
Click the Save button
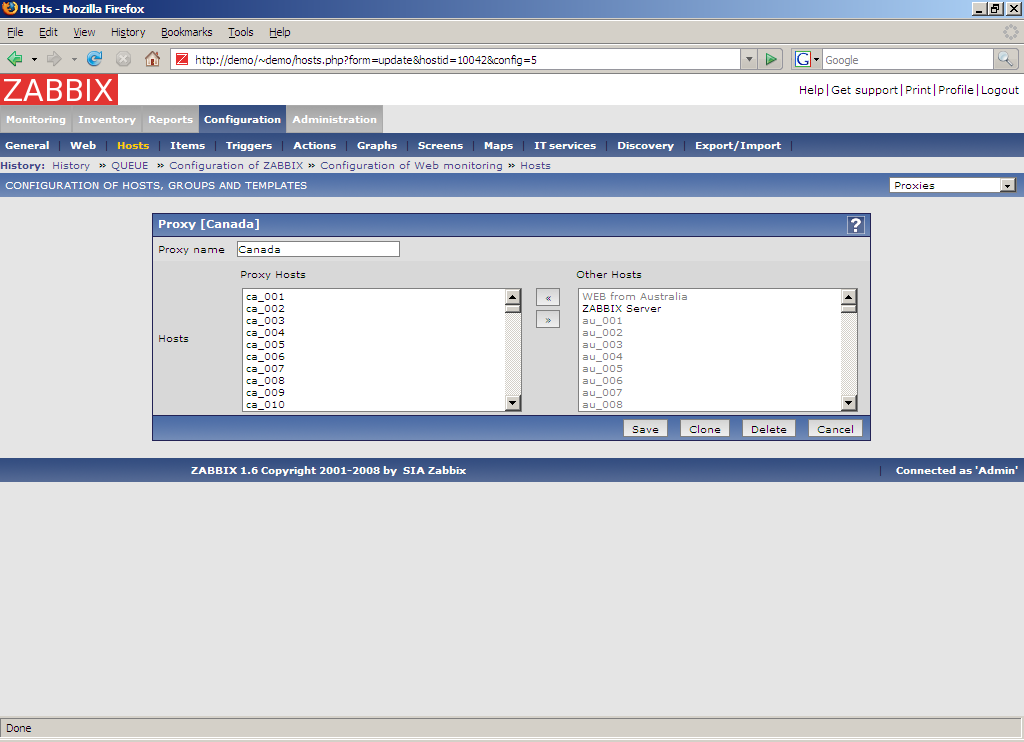645,429
